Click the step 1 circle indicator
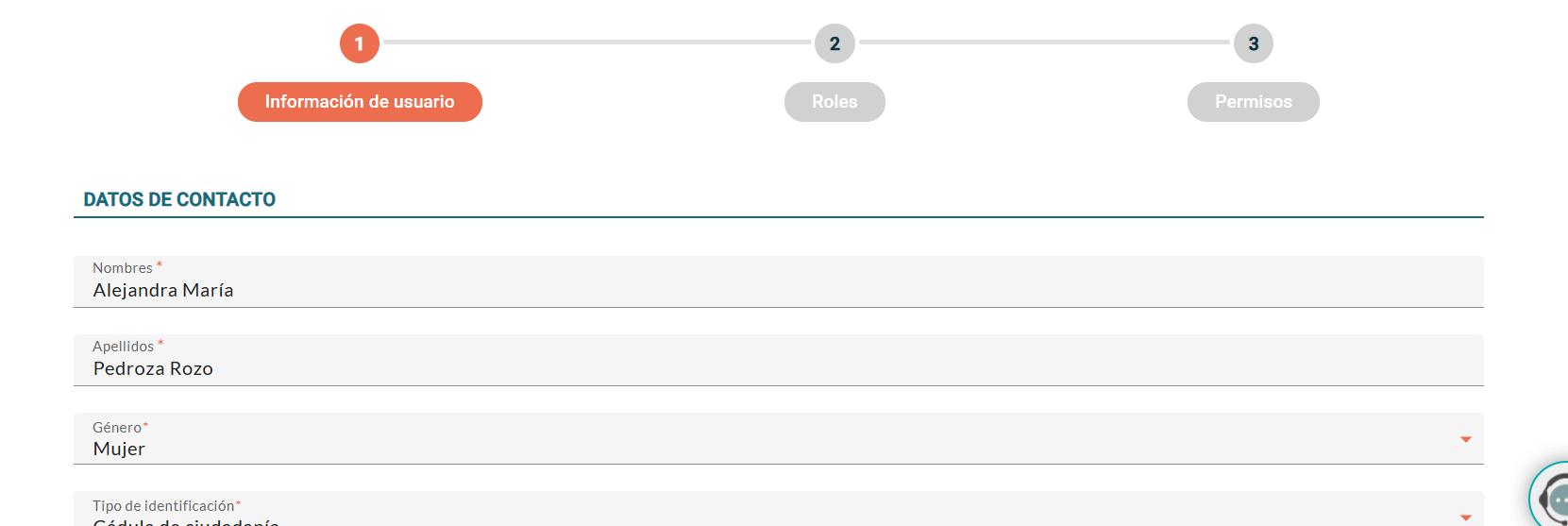This screenshot has width=1568, height=526. (359, 43)
